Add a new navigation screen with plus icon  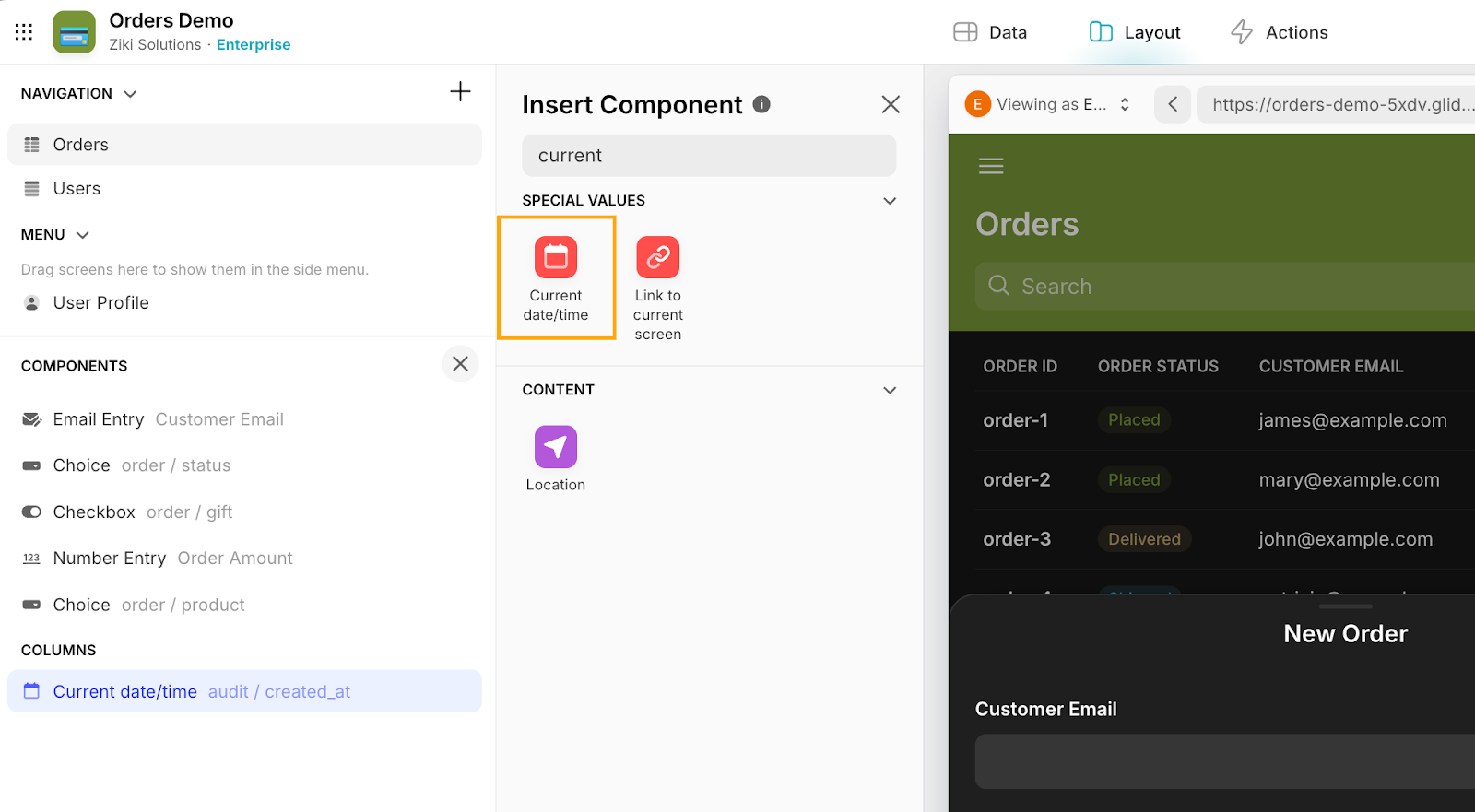click(460, 91)
